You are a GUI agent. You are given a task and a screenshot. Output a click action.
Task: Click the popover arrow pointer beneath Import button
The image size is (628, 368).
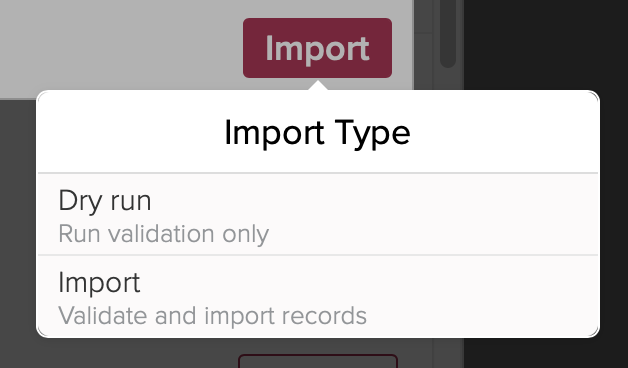point(318,85)
